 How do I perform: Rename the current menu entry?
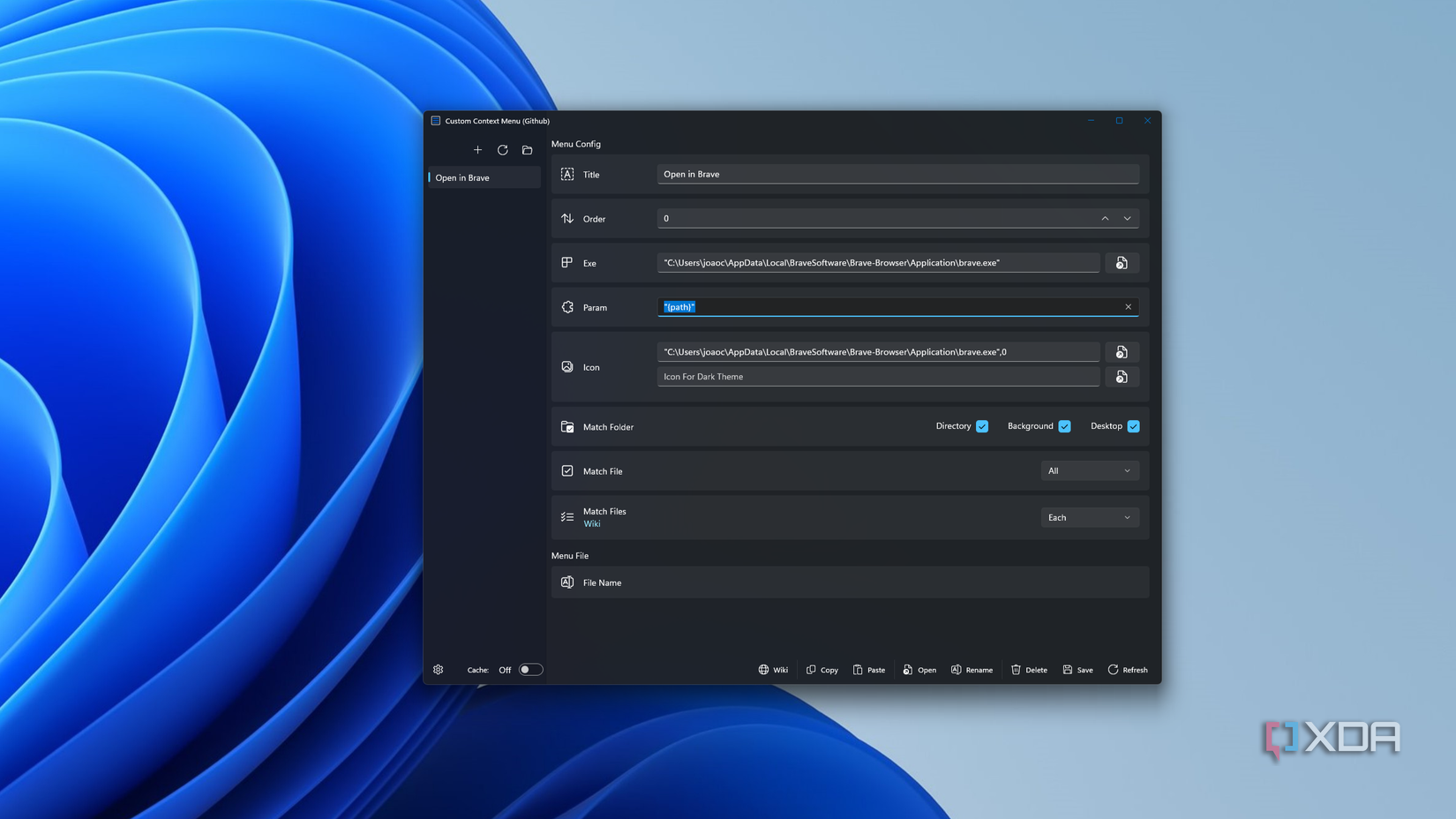972,670
